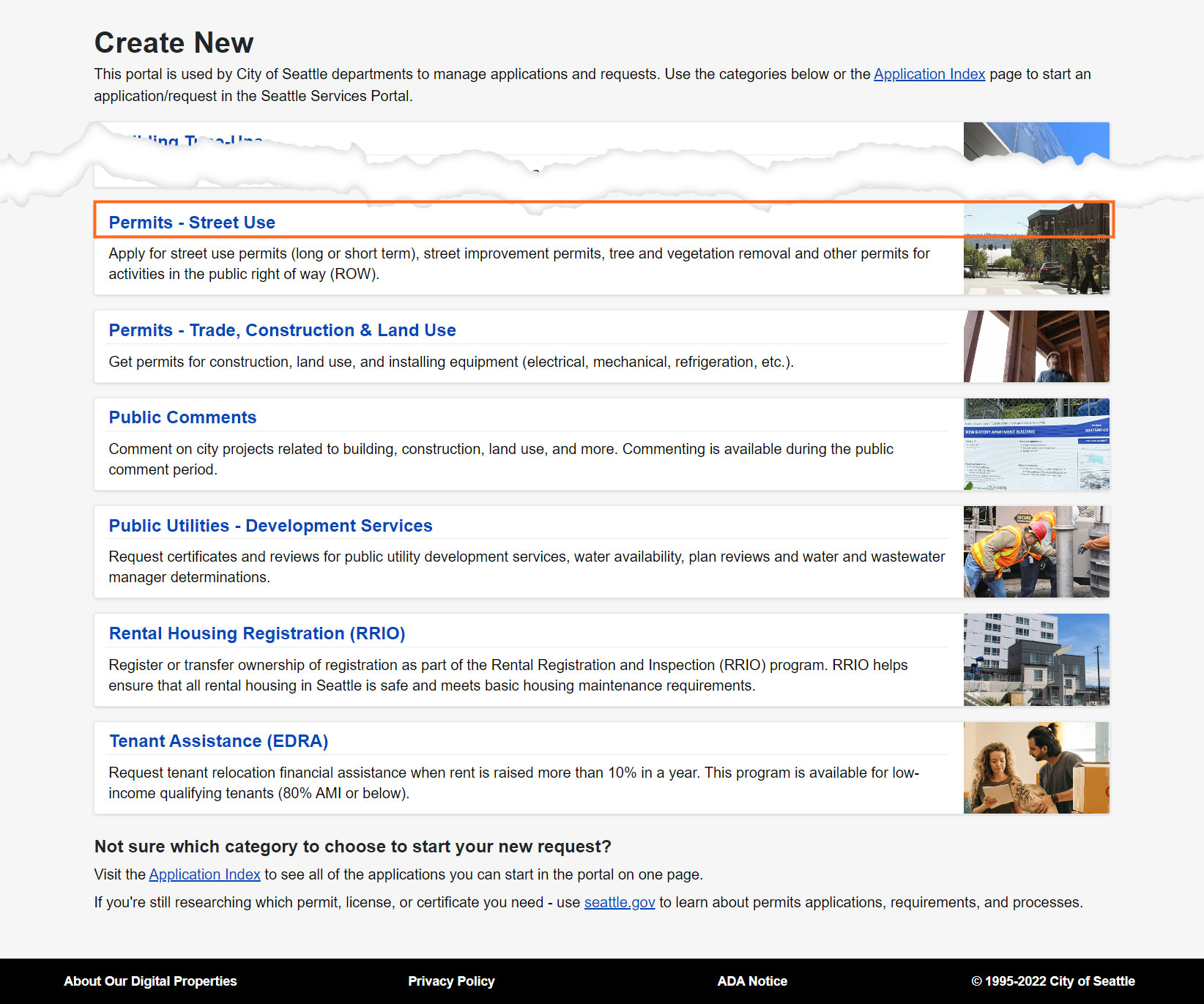The image size is (1204, 1004).
Task: Click the Street Use description text
Action: [x=519, y=264]
